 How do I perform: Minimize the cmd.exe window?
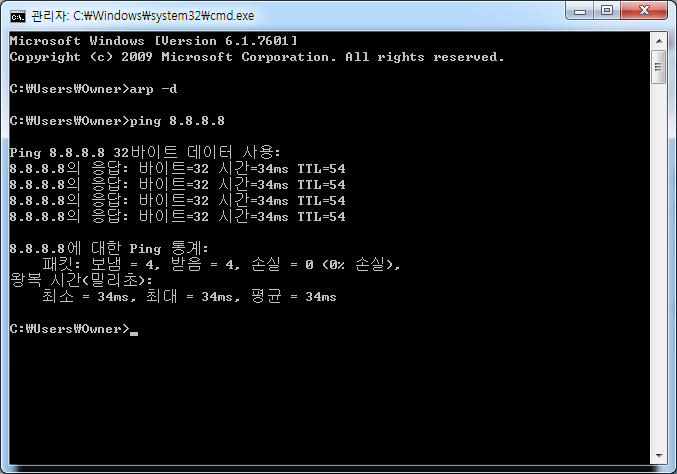(x=580, y=10)
